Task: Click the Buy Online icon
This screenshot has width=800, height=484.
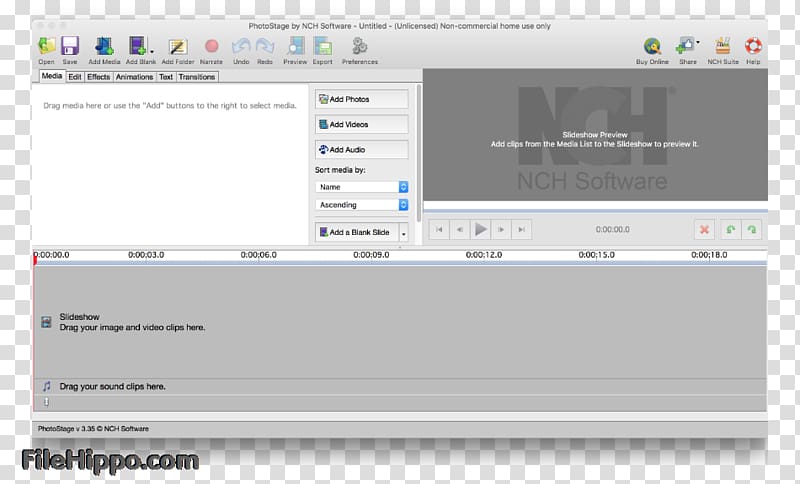Action: tap(652, 50)
